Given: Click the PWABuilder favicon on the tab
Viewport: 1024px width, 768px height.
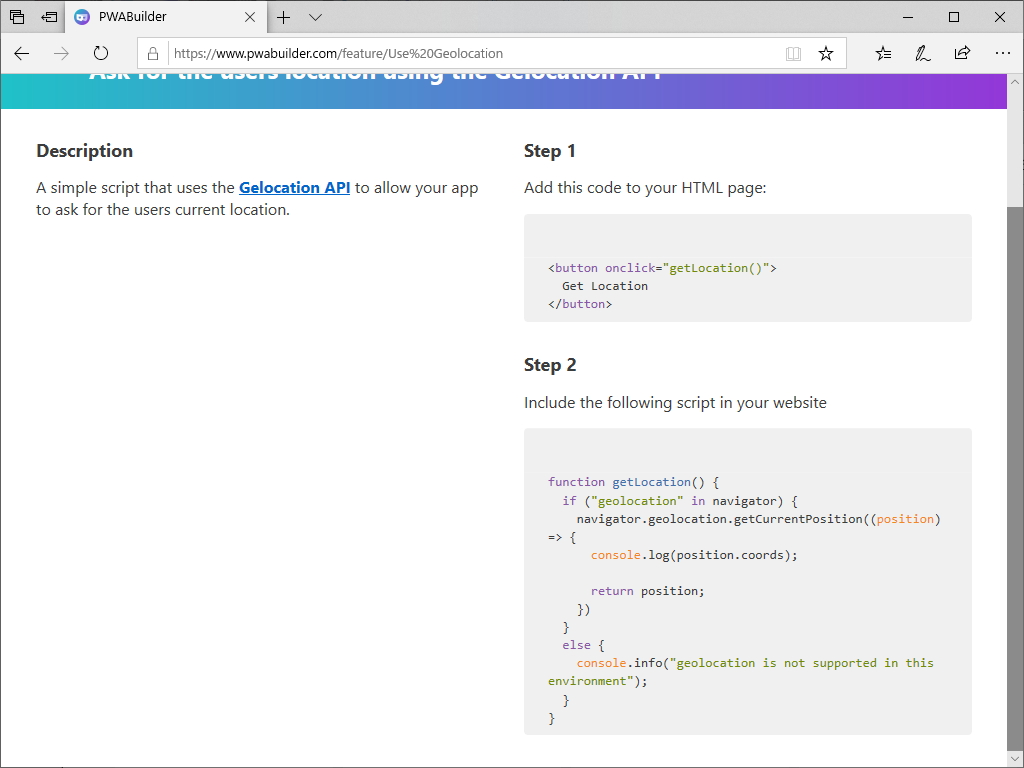Looking at the screenshot, I should click(81, 17).
